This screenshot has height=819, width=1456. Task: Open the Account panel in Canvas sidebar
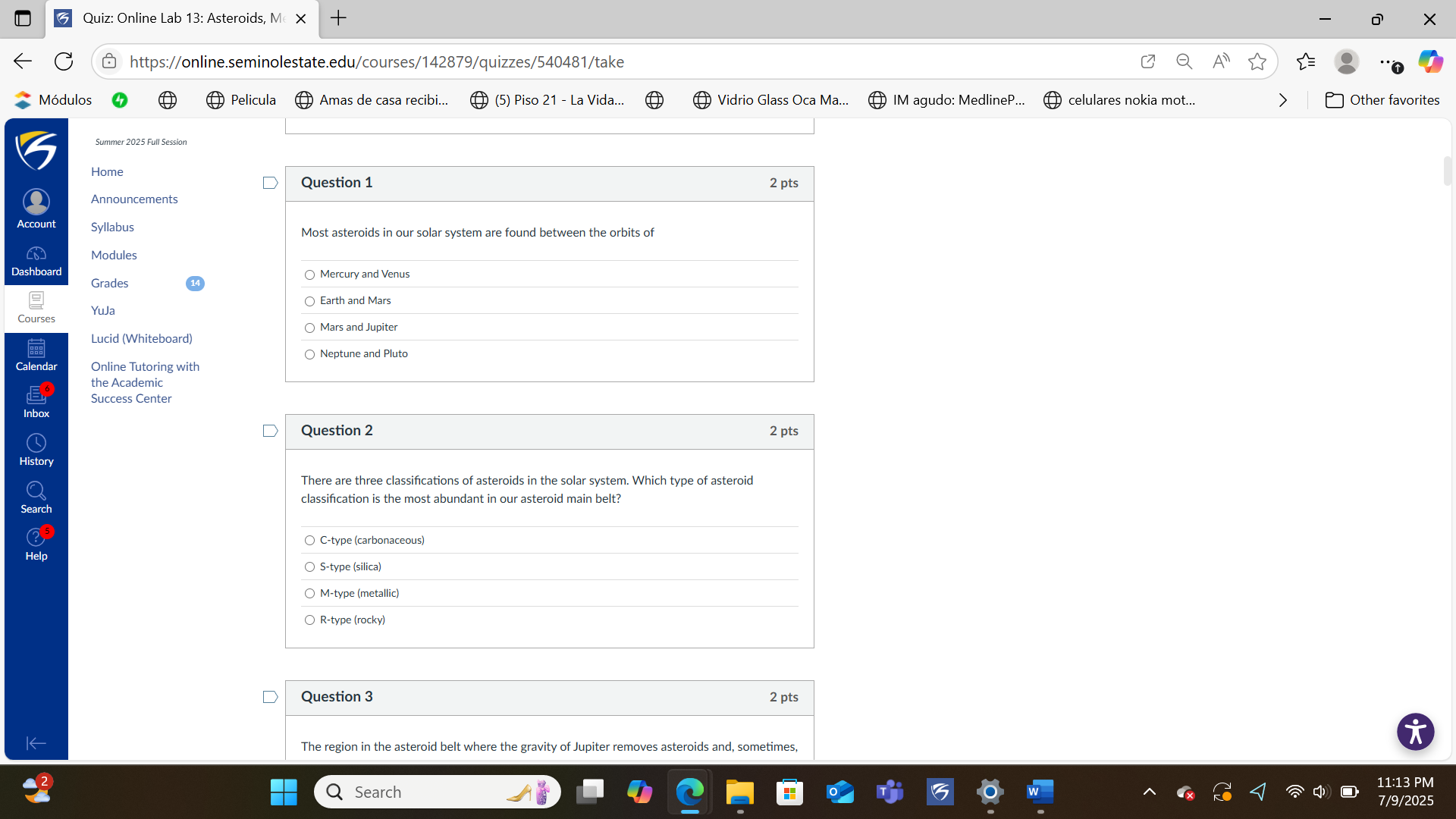[x=36, y=208]
